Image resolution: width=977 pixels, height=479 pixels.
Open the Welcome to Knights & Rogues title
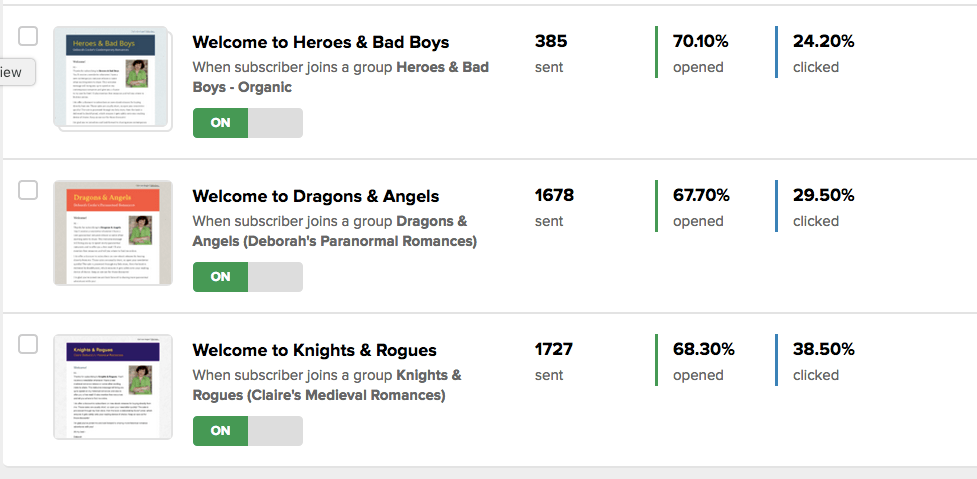coord(314,350)
